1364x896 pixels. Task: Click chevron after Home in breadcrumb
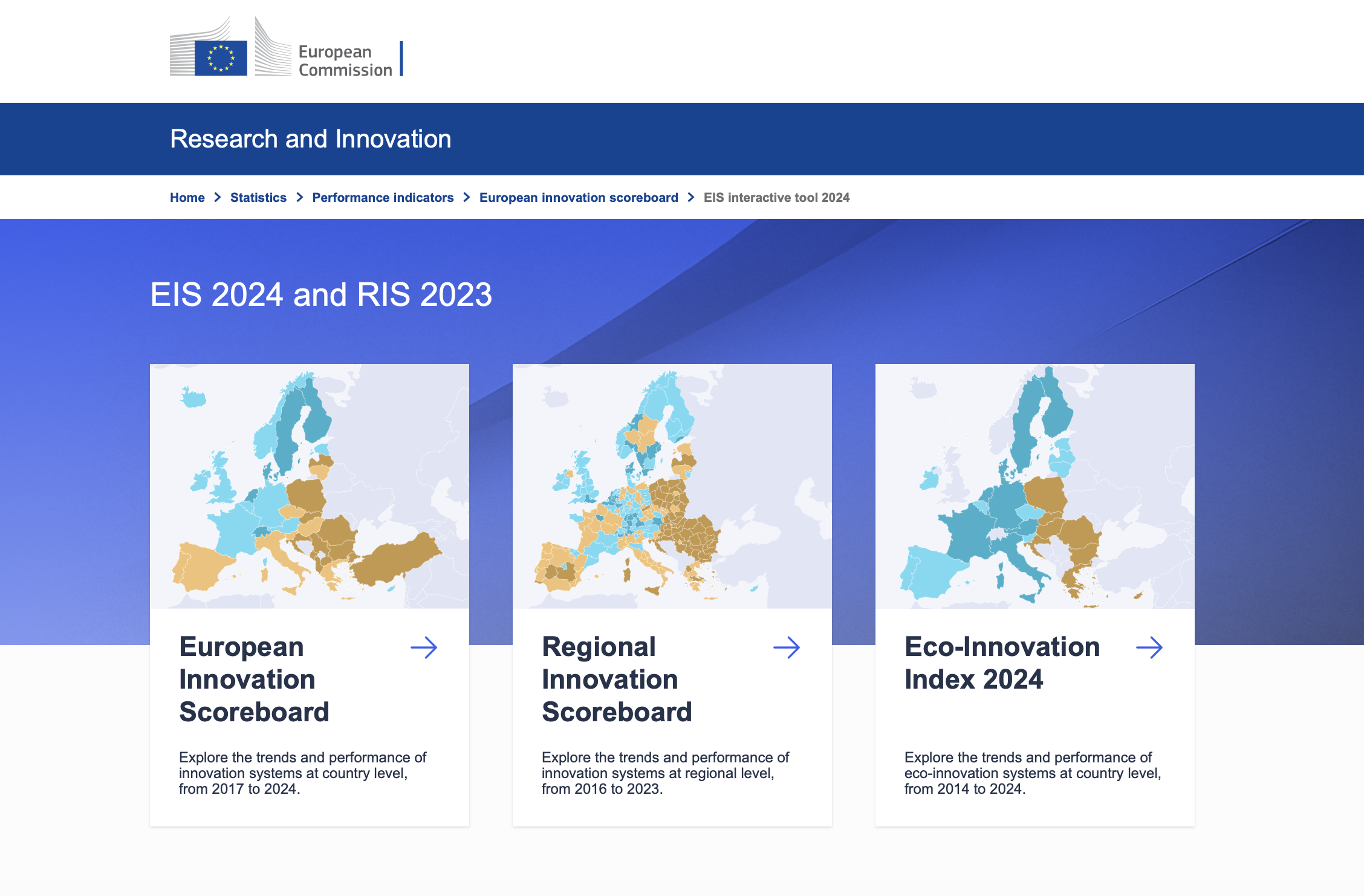coord(218,198)
